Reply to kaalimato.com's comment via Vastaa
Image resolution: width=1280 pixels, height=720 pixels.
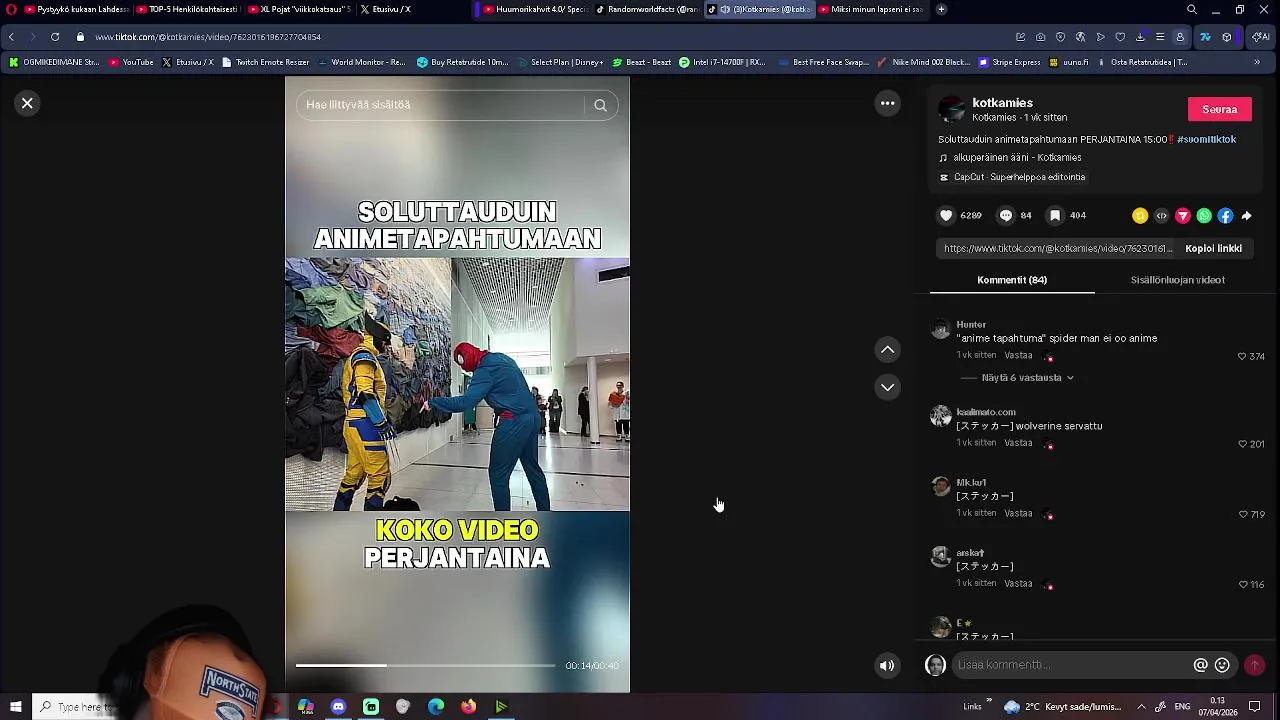click(1018, 443)
